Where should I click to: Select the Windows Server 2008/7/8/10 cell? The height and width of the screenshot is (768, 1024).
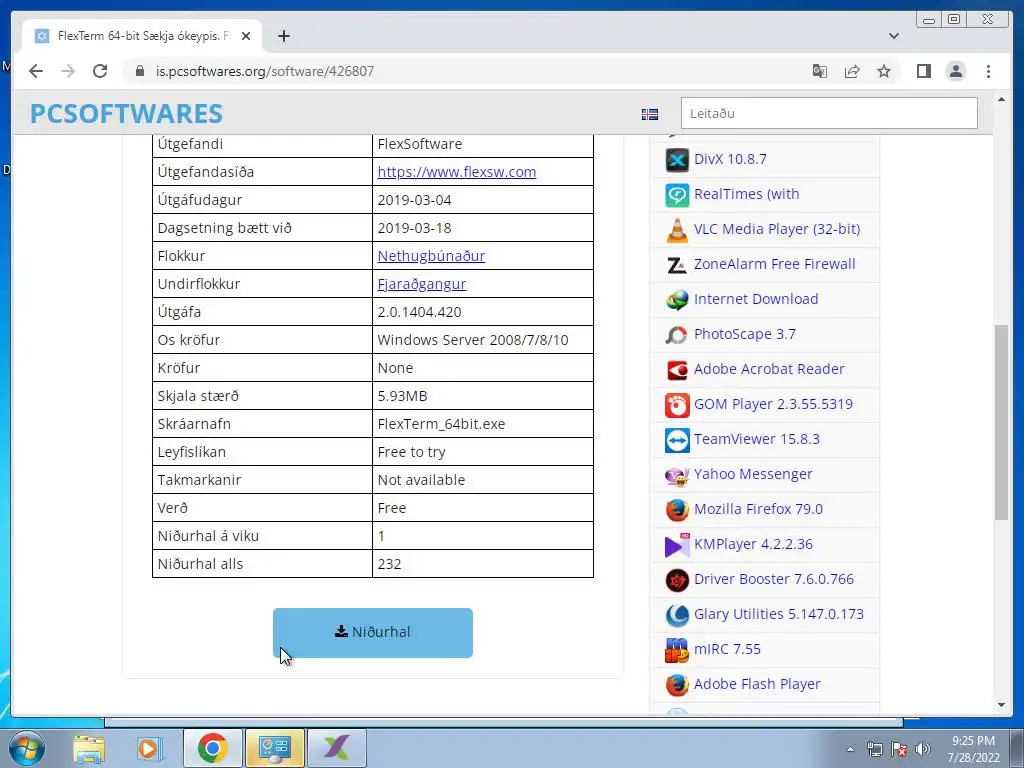tap(483, 340)
